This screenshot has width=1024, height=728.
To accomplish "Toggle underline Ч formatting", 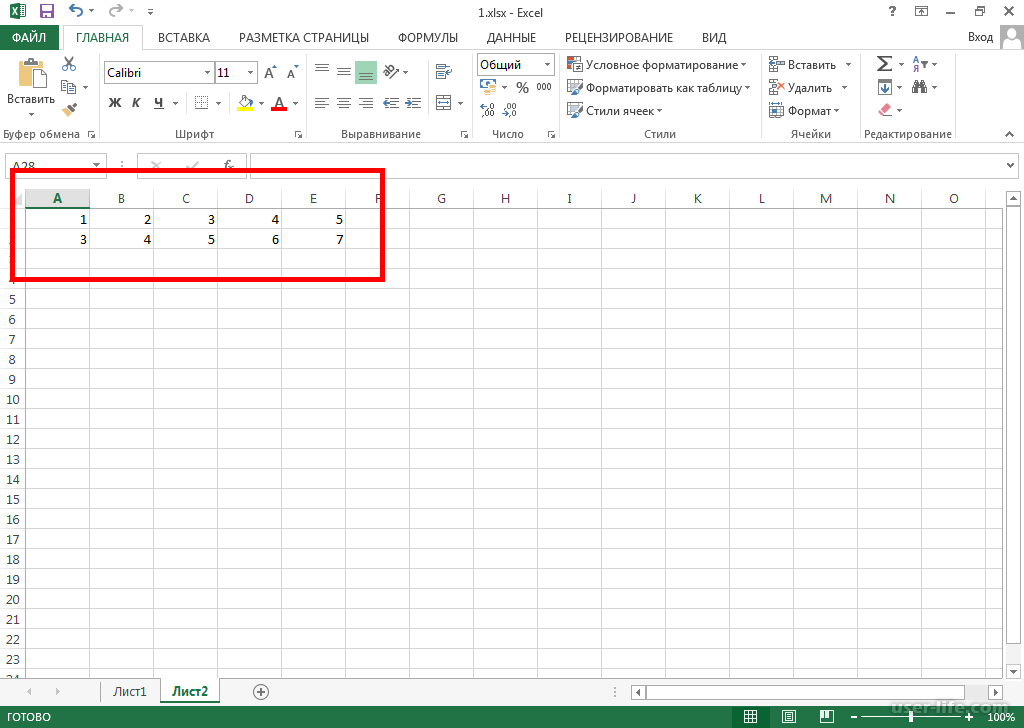I will pyautogui.click(x=159, y=103).
